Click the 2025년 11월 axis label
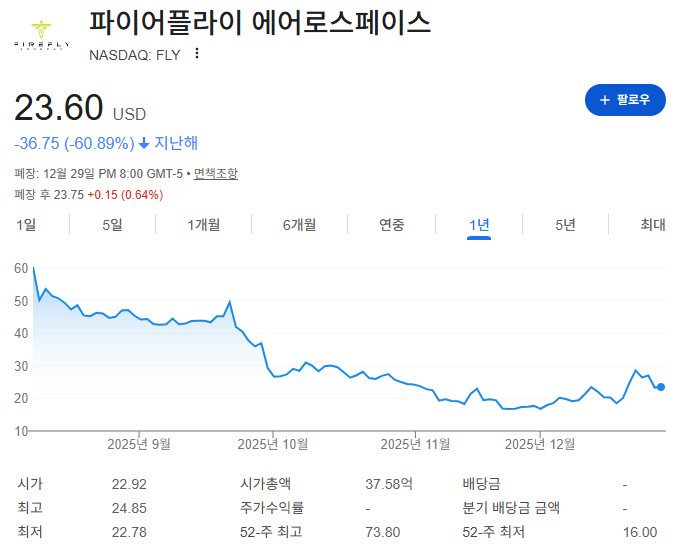This screenshot has height=546, width=679. 415,444
